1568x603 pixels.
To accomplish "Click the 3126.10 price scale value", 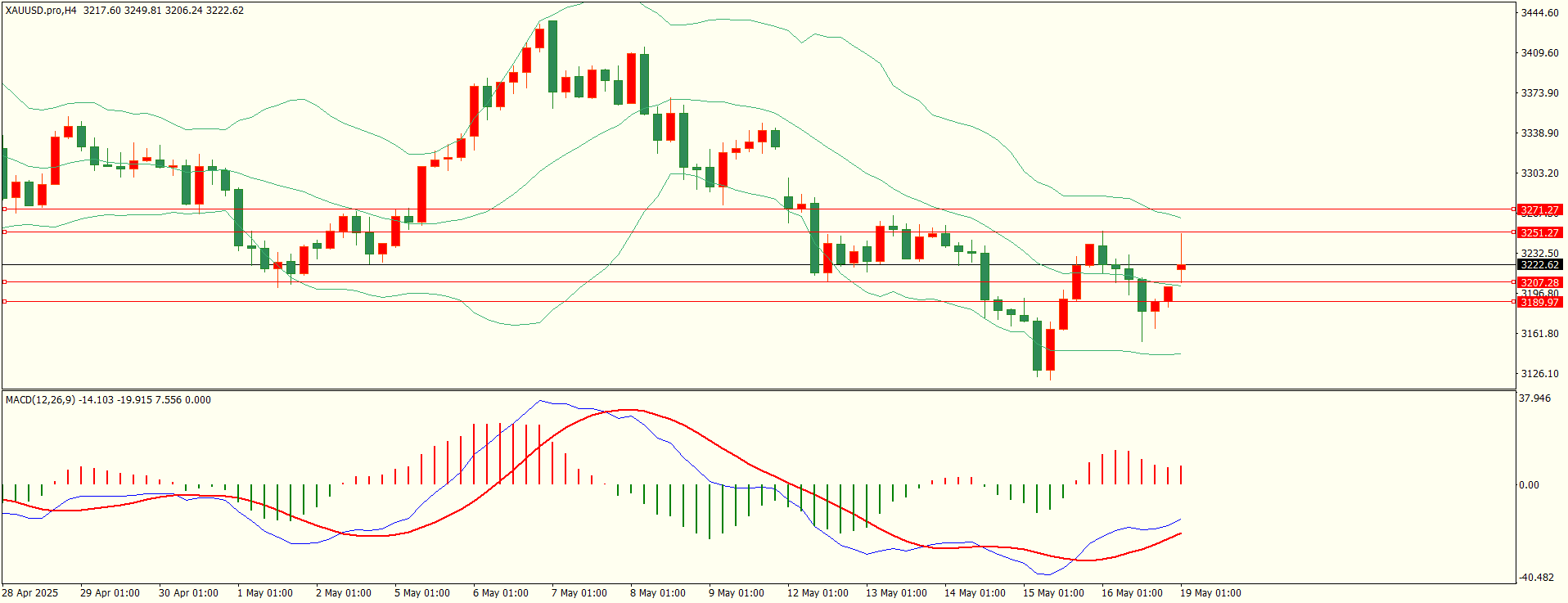I will [x=1539, y=374].
